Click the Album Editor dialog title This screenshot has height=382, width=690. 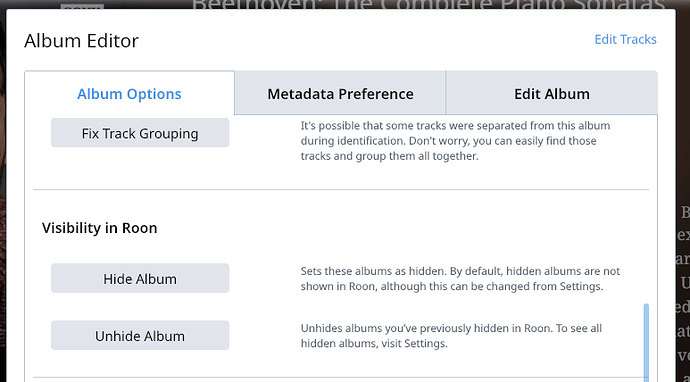pyautogui.click(x=81, y=40)
